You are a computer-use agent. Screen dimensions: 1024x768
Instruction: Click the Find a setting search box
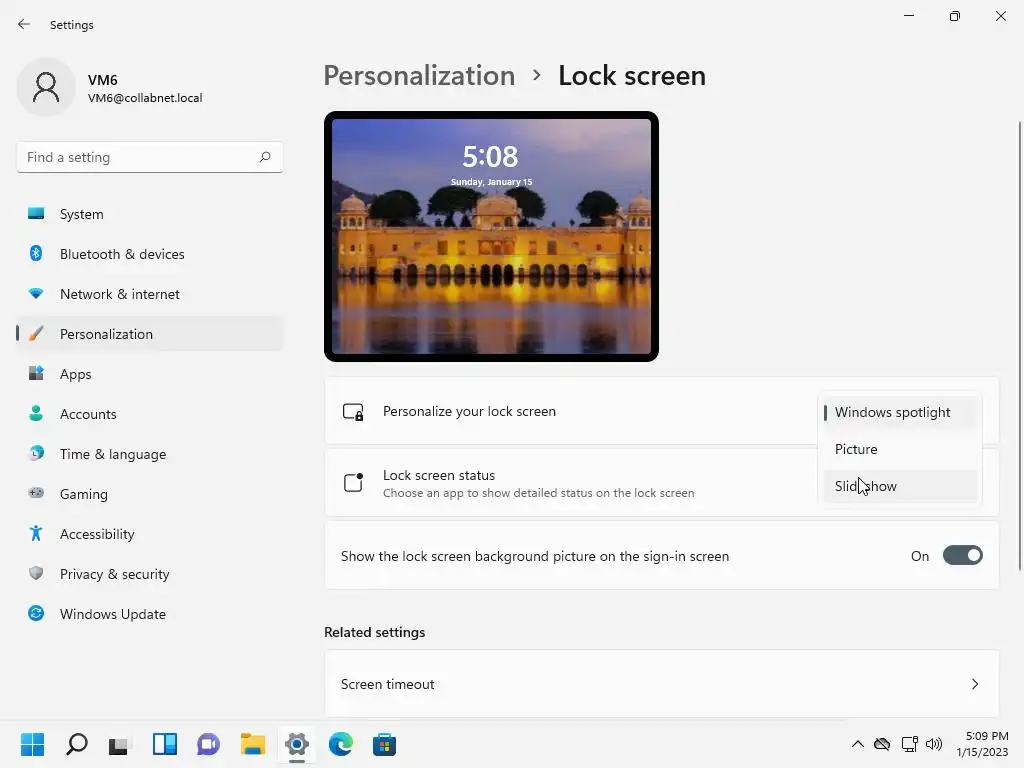[150, 157]
